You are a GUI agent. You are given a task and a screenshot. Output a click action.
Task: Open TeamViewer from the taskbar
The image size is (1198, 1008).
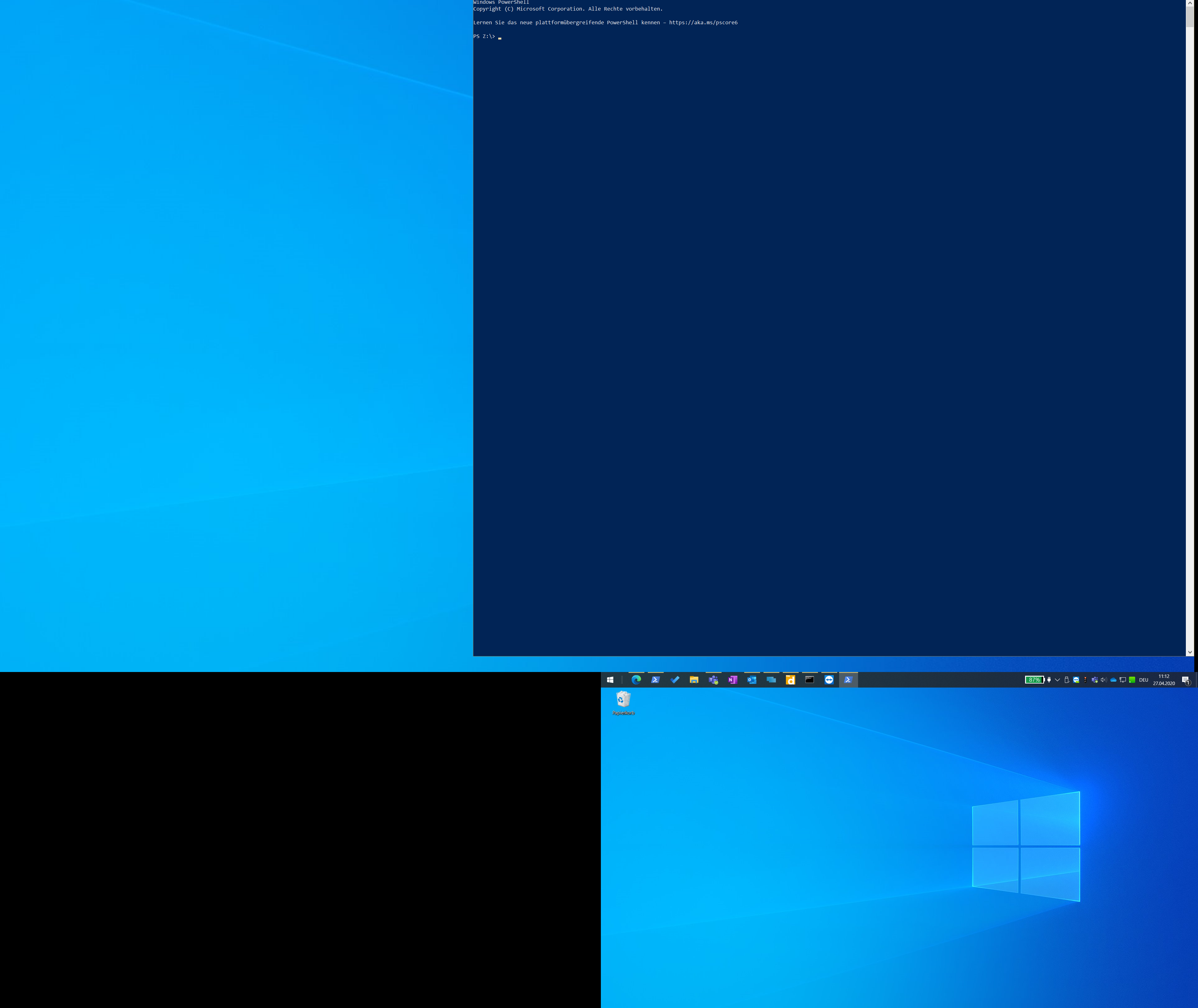point(829,680)
